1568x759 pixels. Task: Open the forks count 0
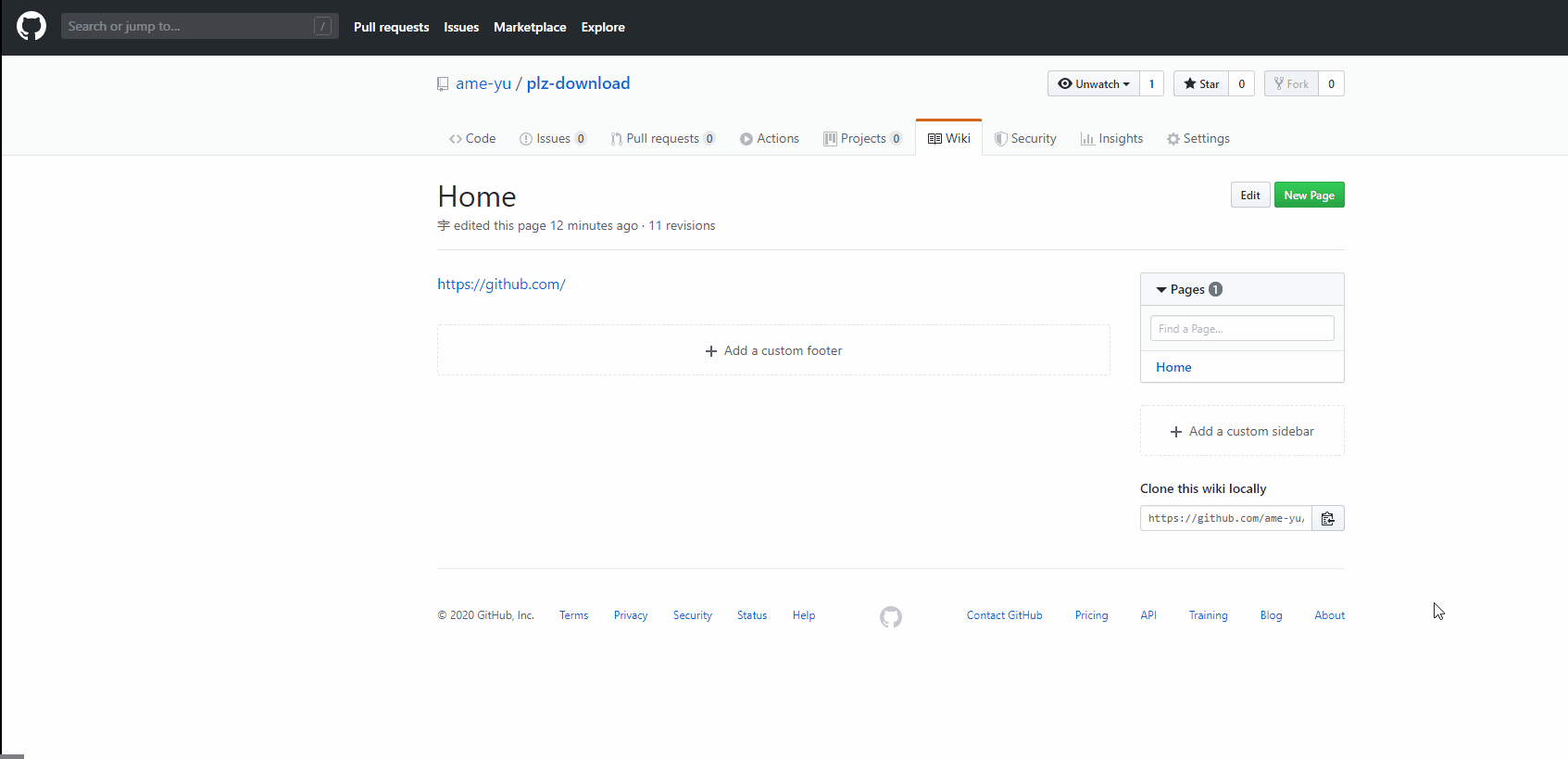coord(1331,83)
